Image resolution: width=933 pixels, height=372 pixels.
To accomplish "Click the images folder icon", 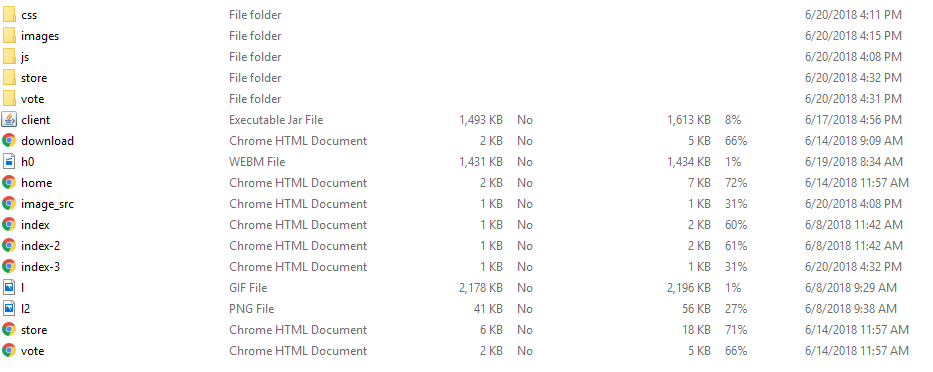I will coord(9,36).
